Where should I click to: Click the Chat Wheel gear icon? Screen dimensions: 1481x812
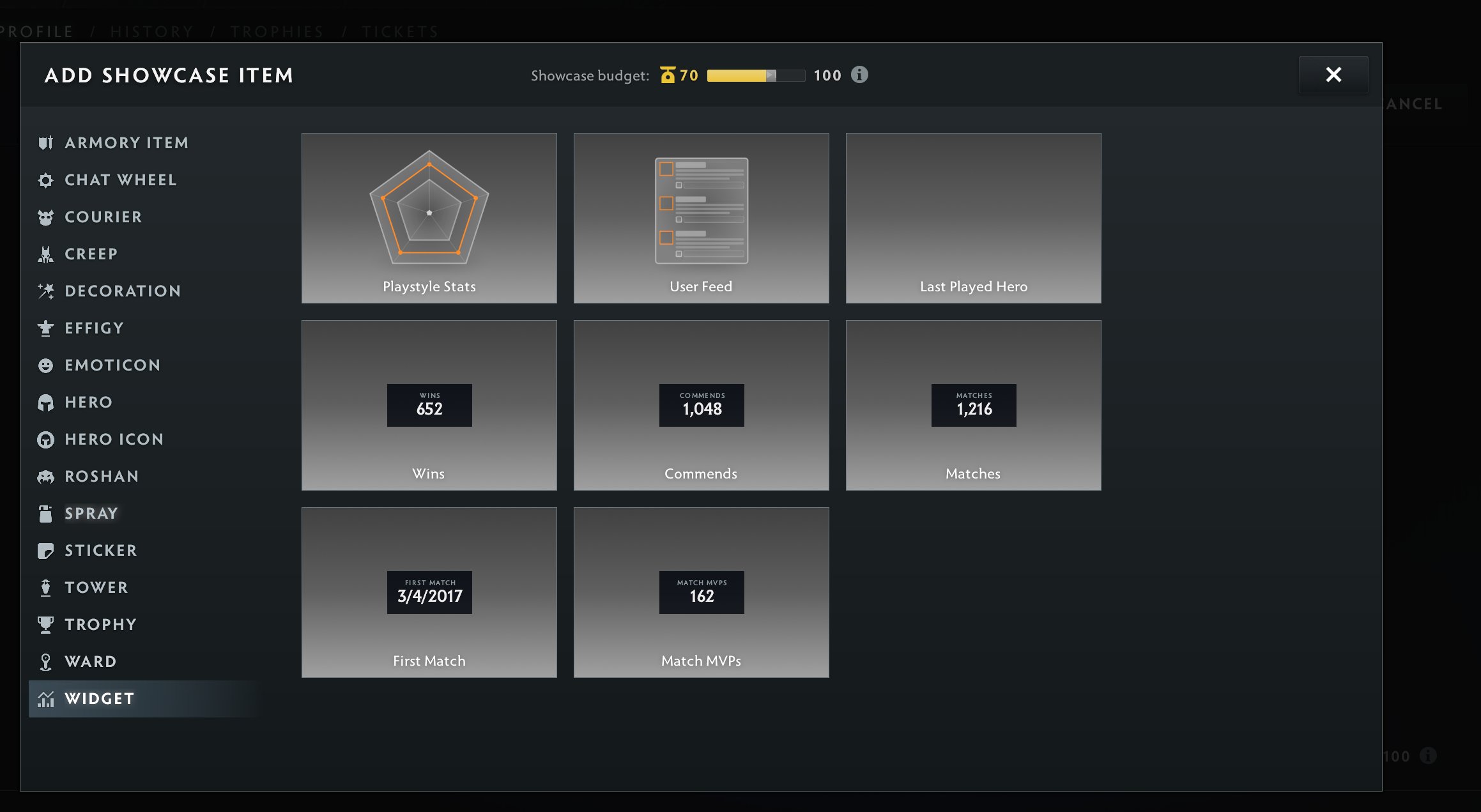45,180
